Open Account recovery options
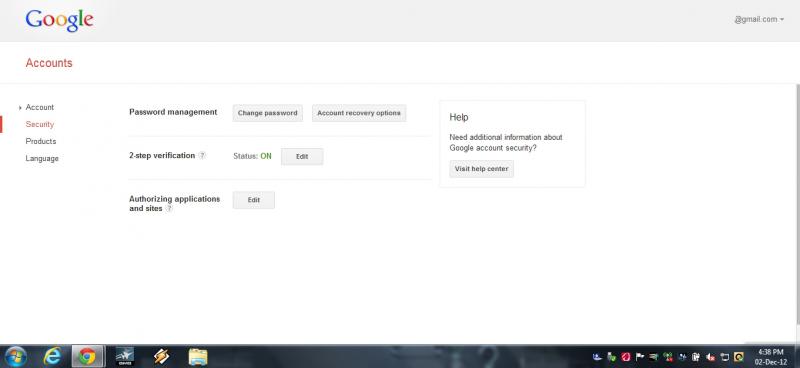Viewport: 800px width, 368px height. [x=359, y=113]
